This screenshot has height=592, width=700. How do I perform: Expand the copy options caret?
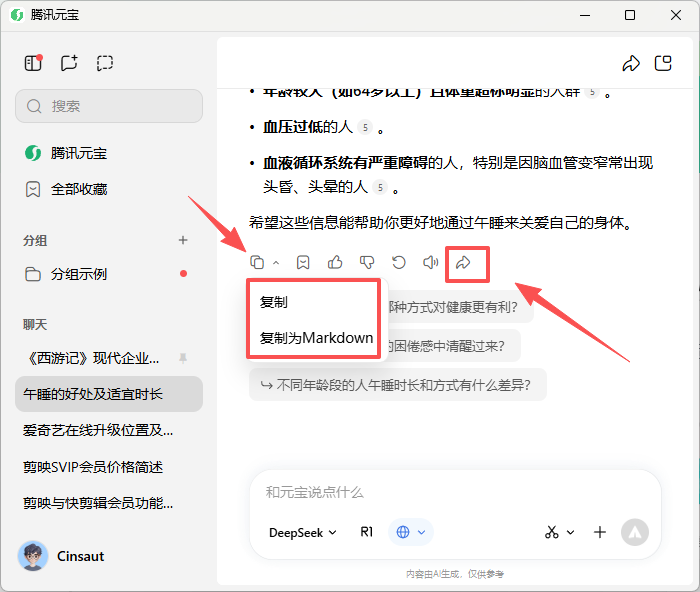276,263
